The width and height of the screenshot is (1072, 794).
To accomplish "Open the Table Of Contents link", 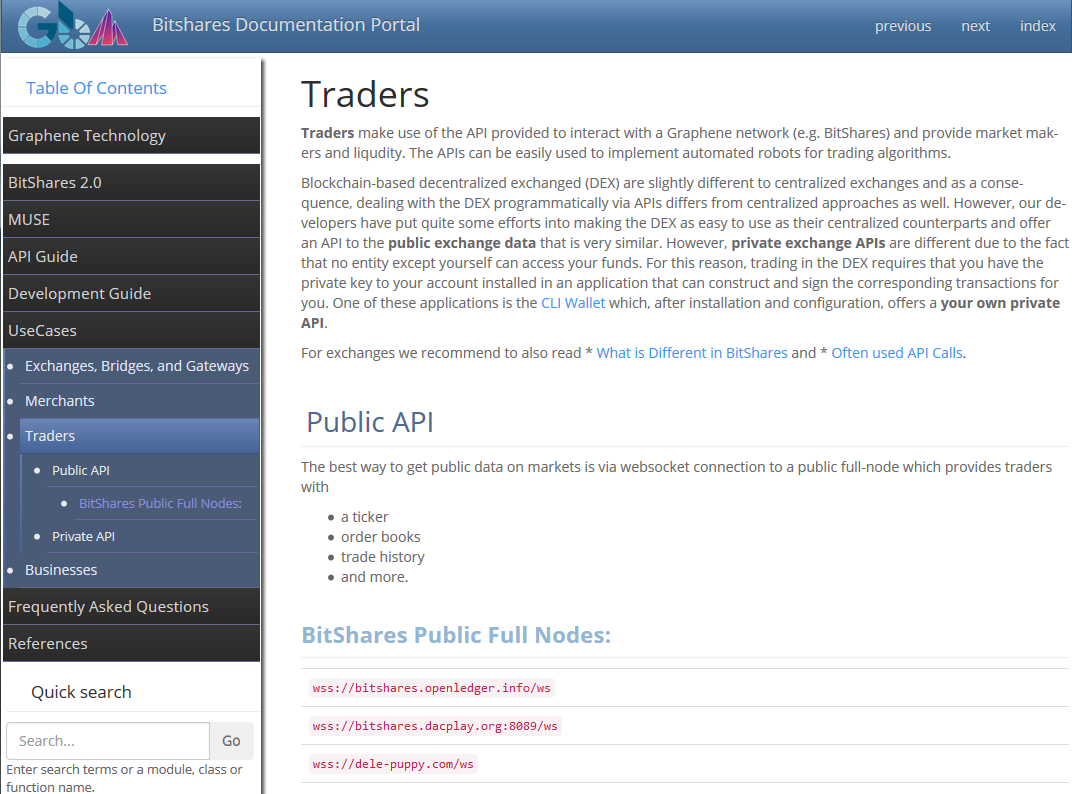I will click(x=96, y=88).
